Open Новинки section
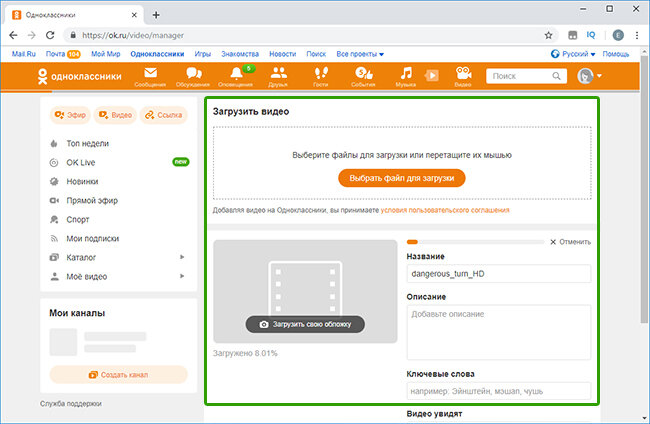The height and width of the screenshot is (424, 650). click(x=82, y=182)
